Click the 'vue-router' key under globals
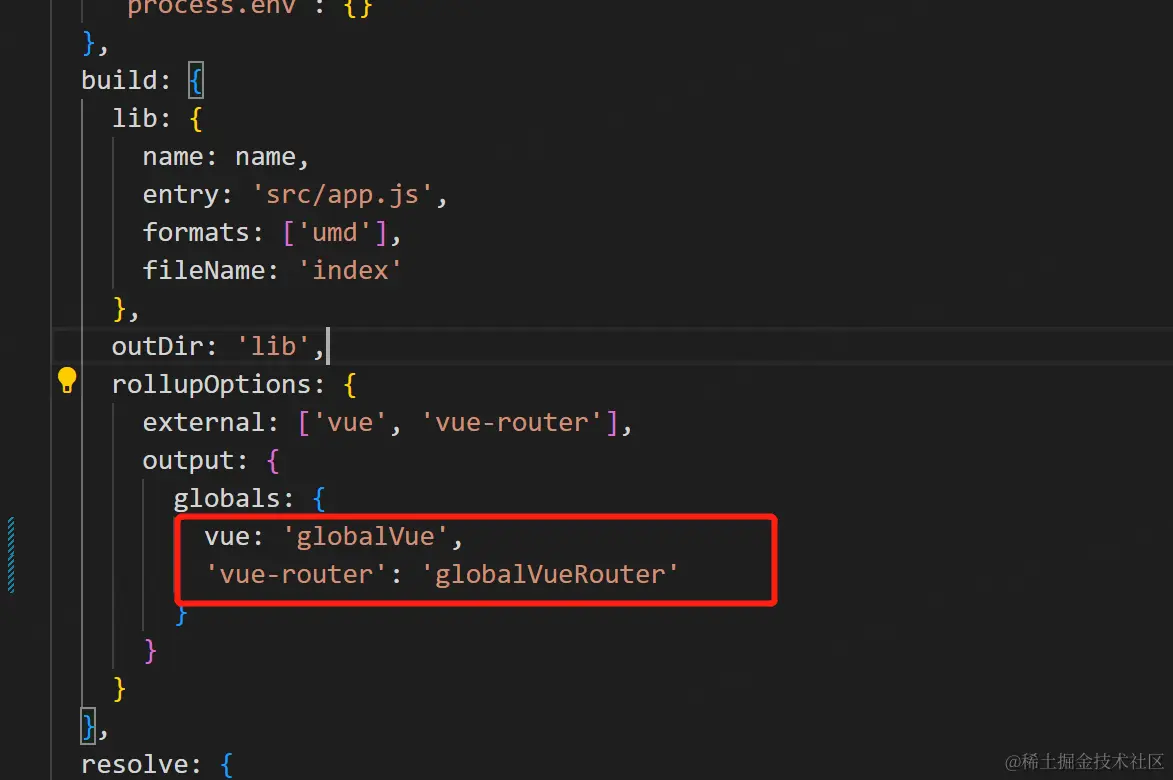This screenshot has width=1173, height=780. (296, 574)
